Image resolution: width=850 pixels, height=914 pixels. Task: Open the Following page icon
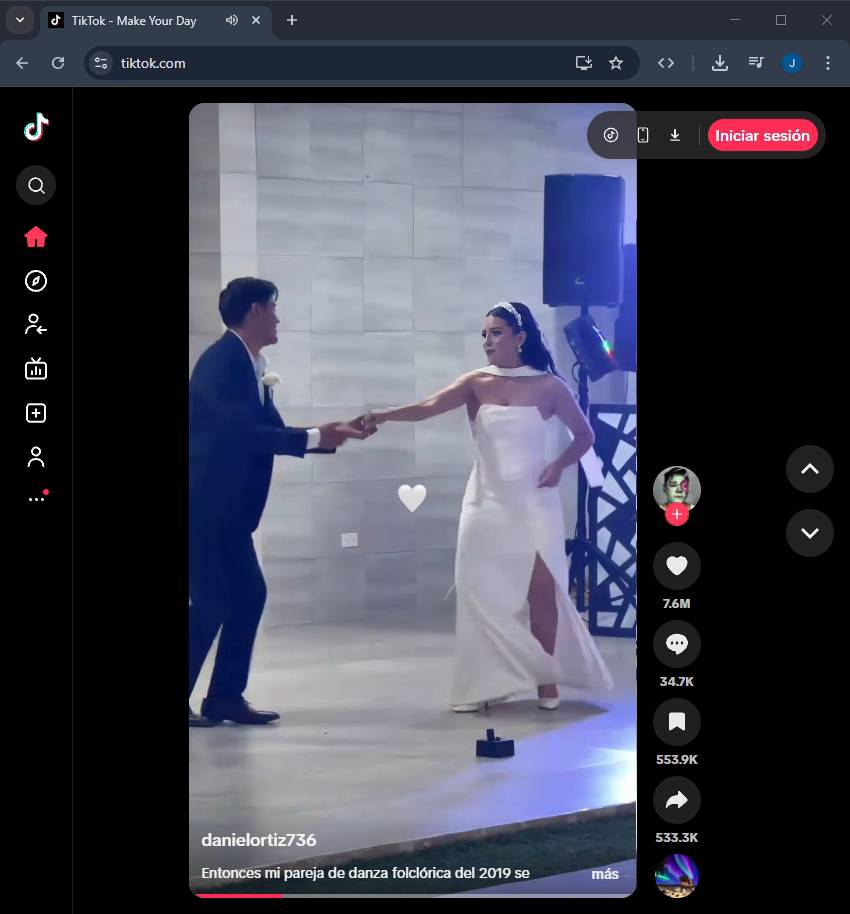click(36, 324)
